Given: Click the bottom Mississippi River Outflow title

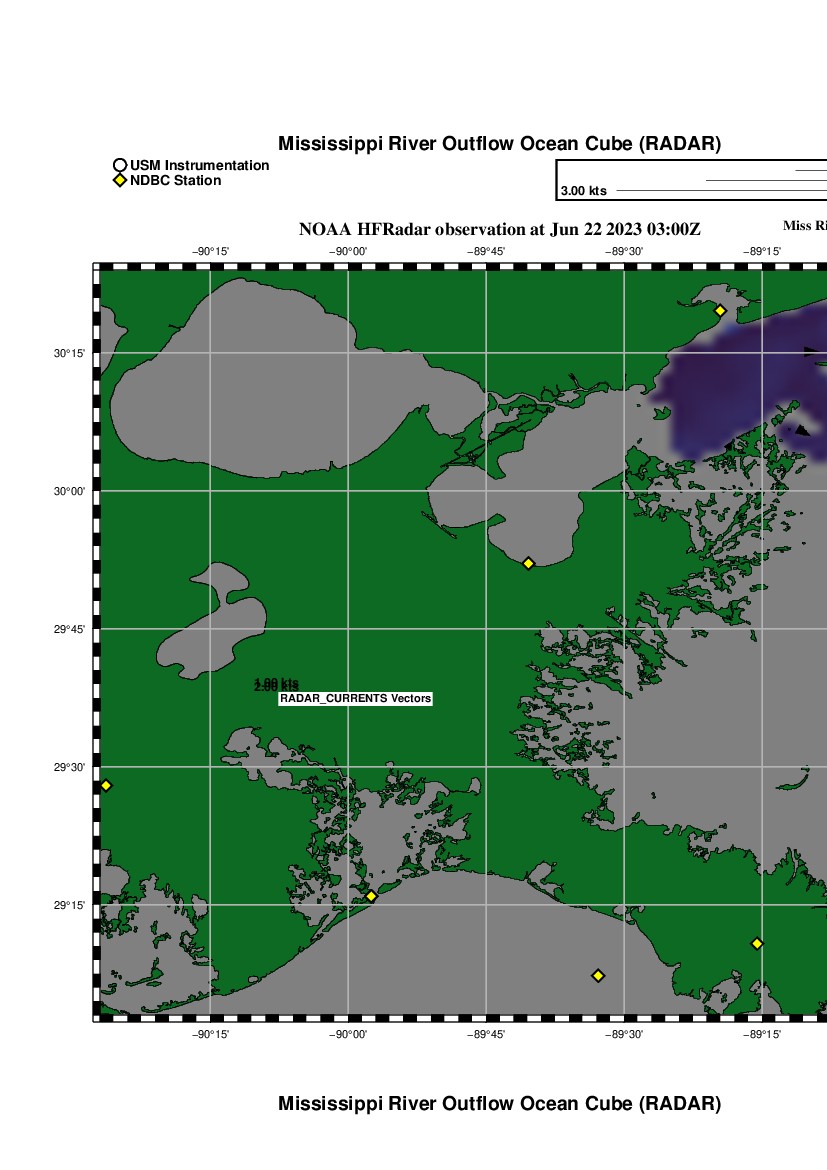Looking at the screenshot, I should (499, 1104).
